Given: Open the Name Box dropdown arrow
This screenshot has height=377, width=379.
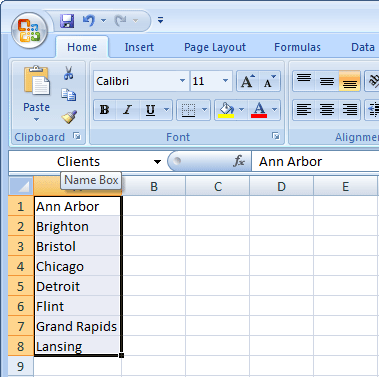Looking at the screenshot, I should tap(157, 162).
